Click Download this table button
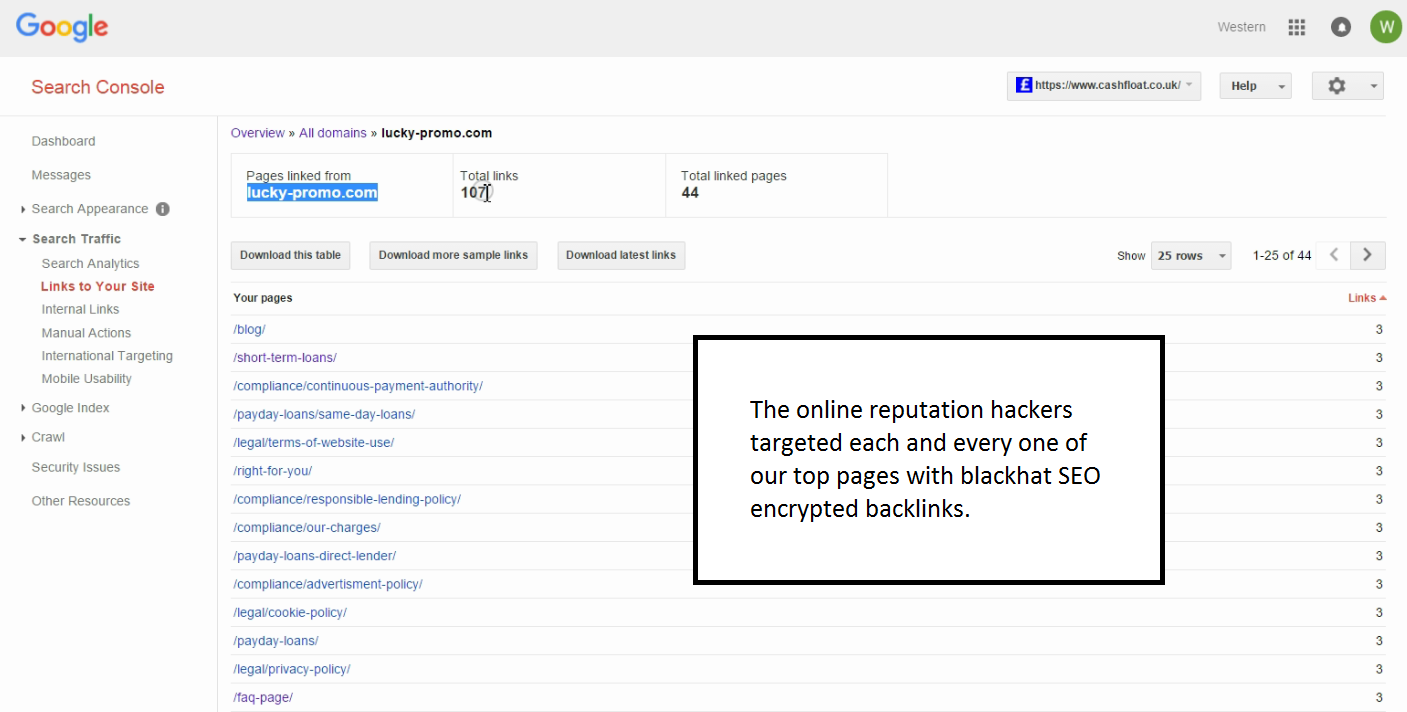Image resolution: width=1407 pixels, height=712 pixels. pos(290,255)
